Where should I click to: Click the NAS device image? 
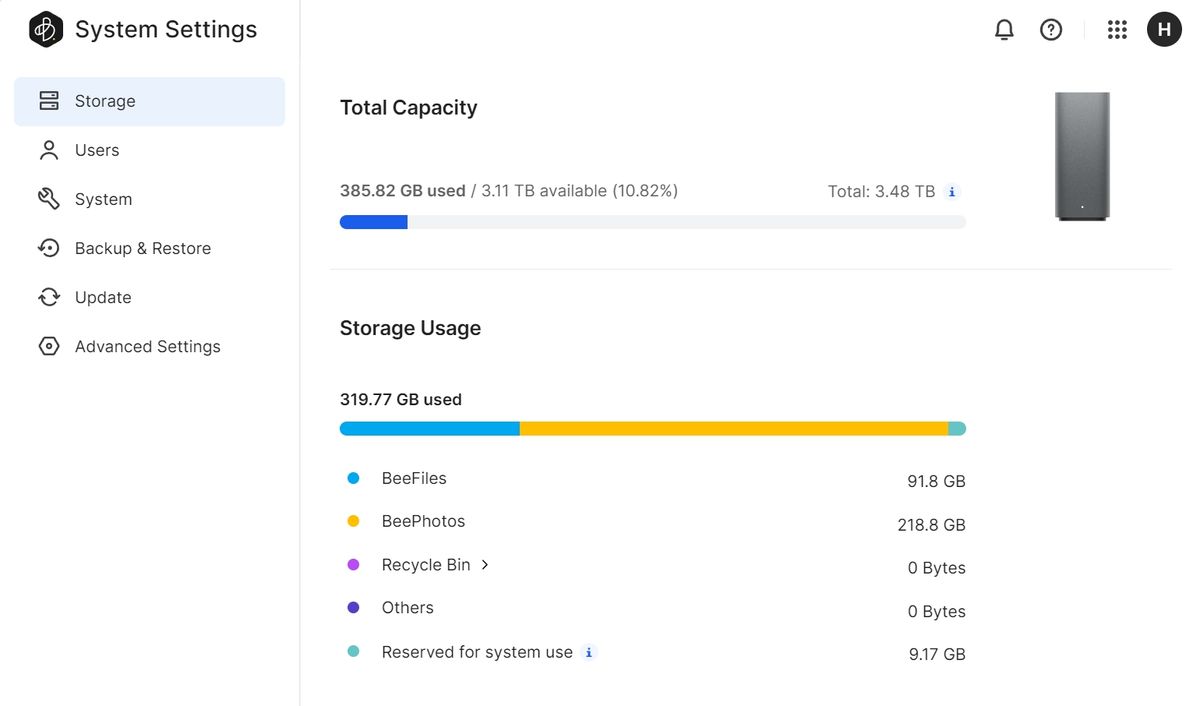pos(1082,156)
